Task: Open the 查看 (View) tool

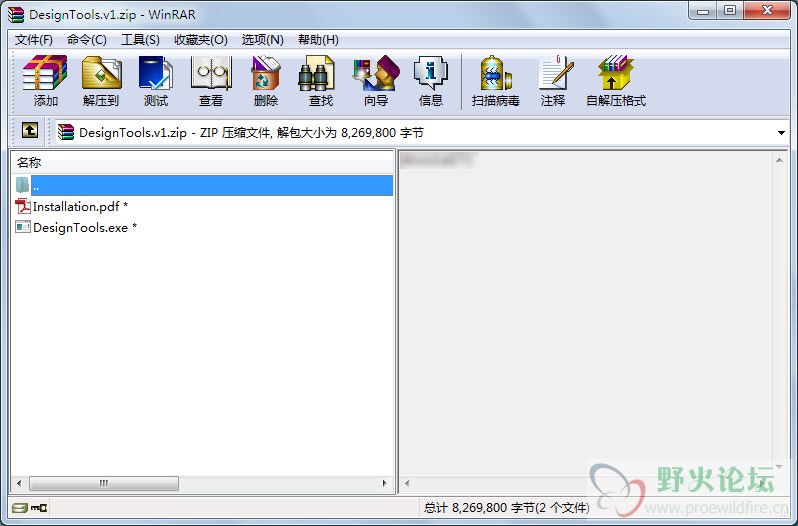Action: pos(211,81)
